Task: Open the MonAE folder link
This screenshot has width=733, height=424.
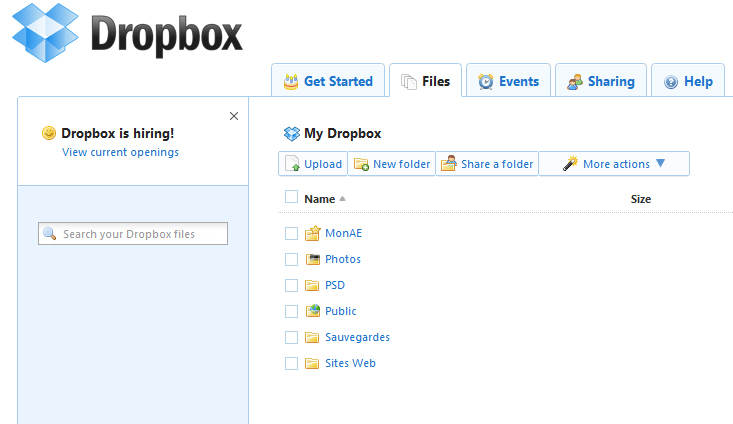Action: (x=344, y=233)
